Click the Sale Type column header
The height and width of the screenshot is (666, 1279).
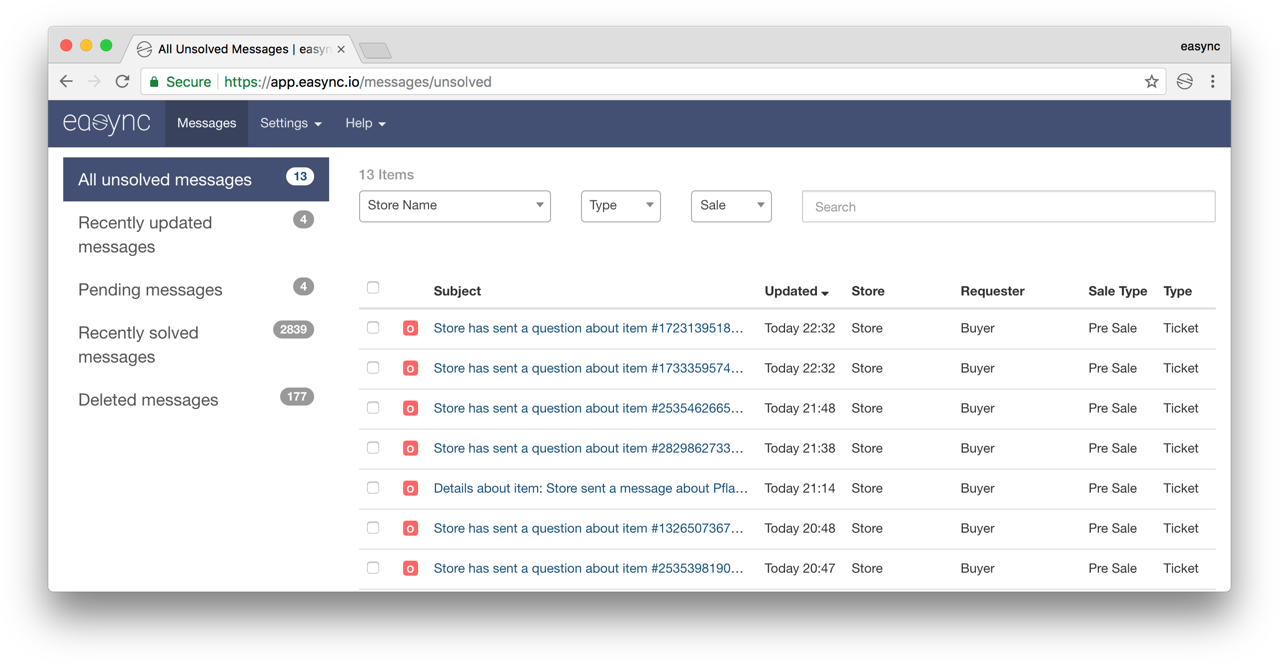click(1117, 291)
